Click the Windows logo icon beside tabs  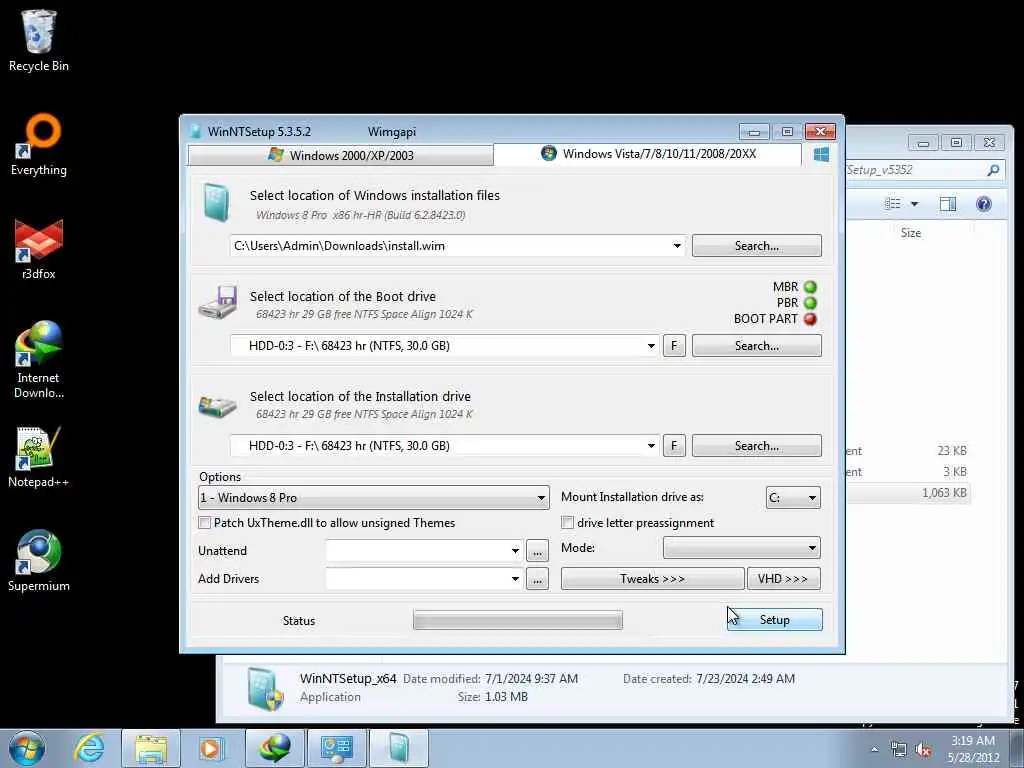coord(822,155)
